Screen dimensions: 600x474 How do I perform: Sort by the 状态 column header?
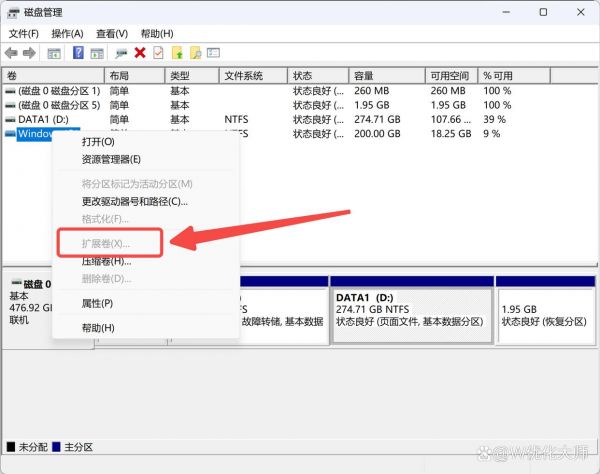coord(318,76)
